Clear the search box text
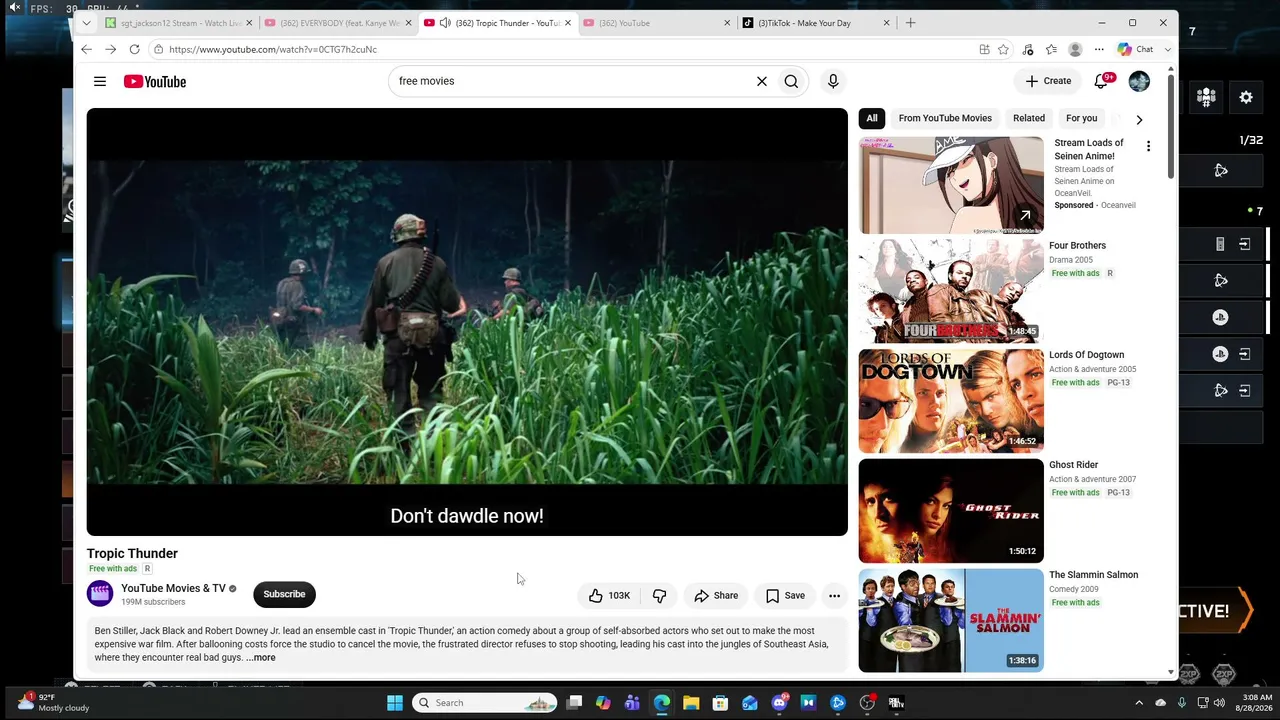The width and height of the screenshot is (1280, 720). (762, 81)
